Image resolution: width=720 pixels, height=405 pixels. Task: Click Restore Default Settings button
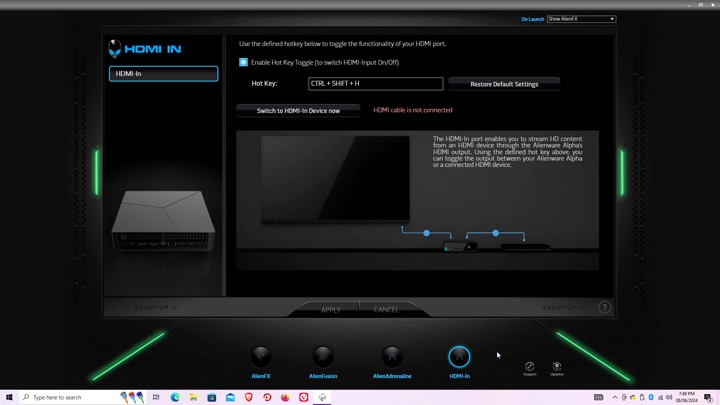point(504,84)
